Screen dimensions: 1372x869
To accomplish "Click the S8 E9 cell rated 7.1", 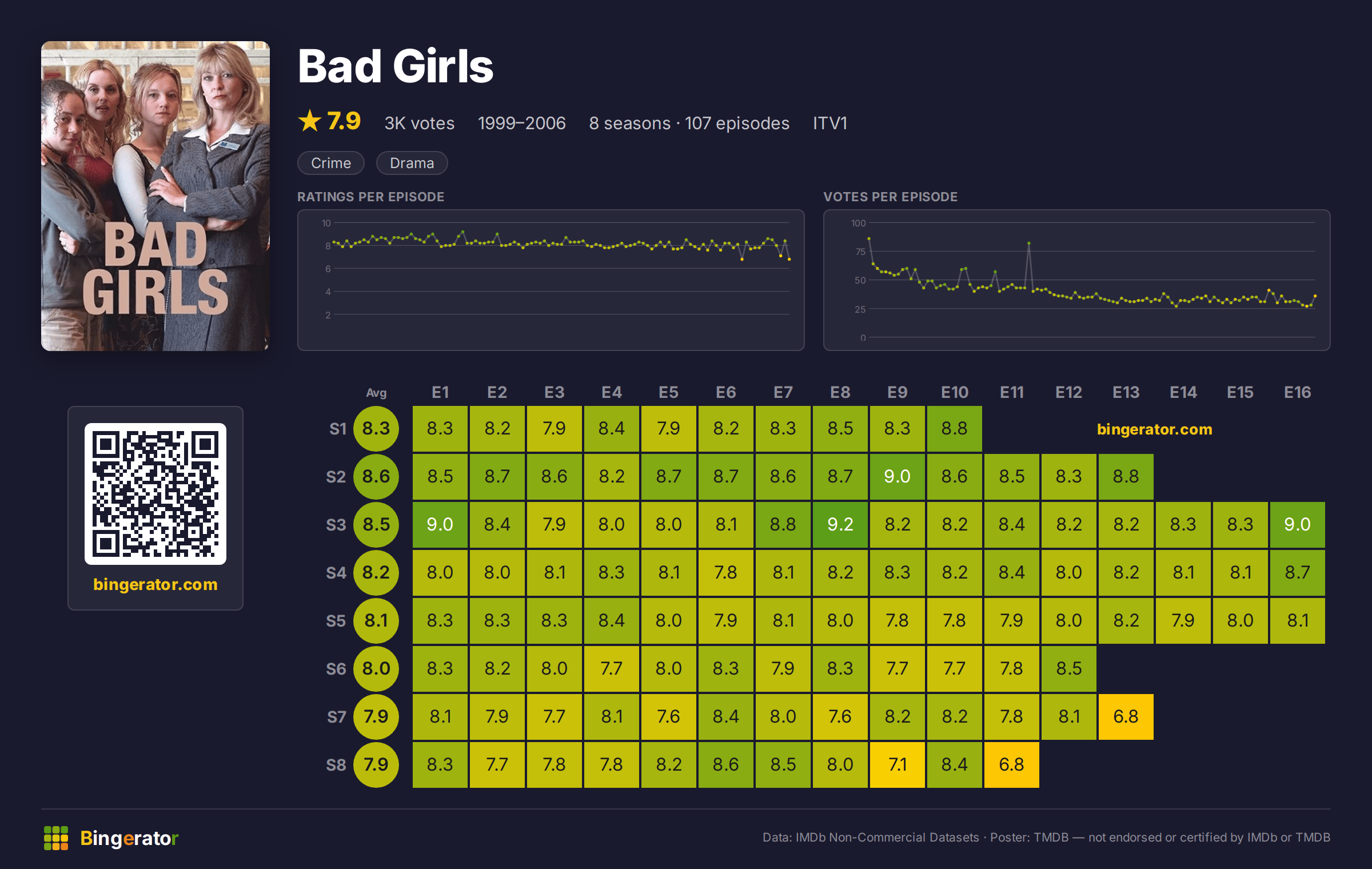I will (898, 765).
